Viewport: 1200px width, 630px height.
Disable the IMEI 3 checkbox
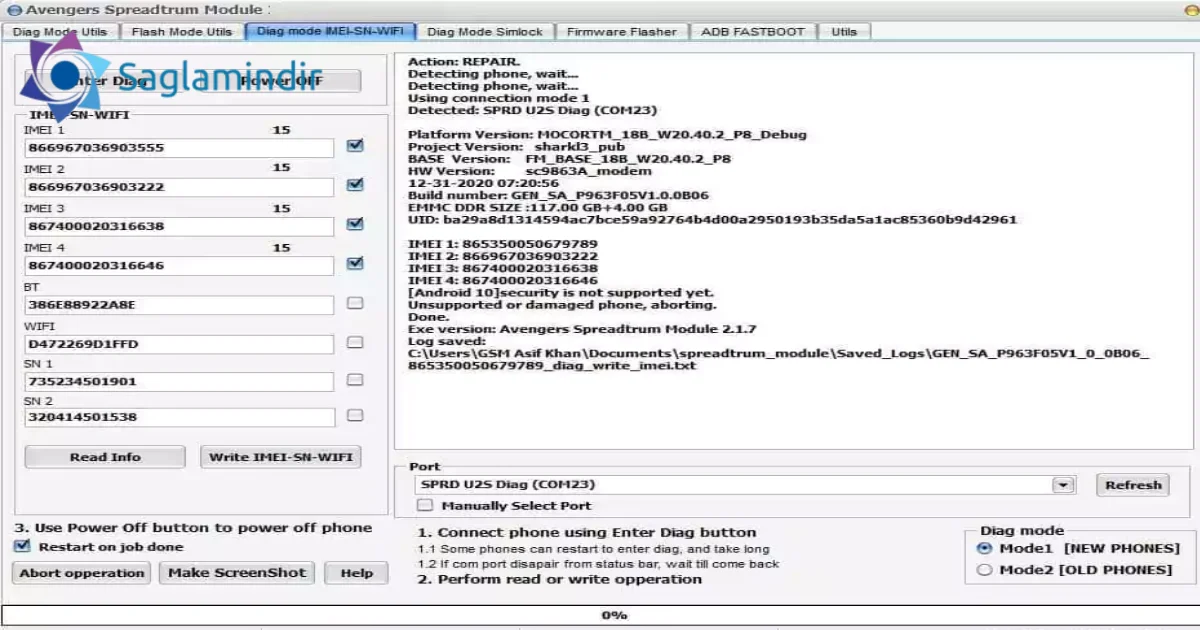click(355, 224)
